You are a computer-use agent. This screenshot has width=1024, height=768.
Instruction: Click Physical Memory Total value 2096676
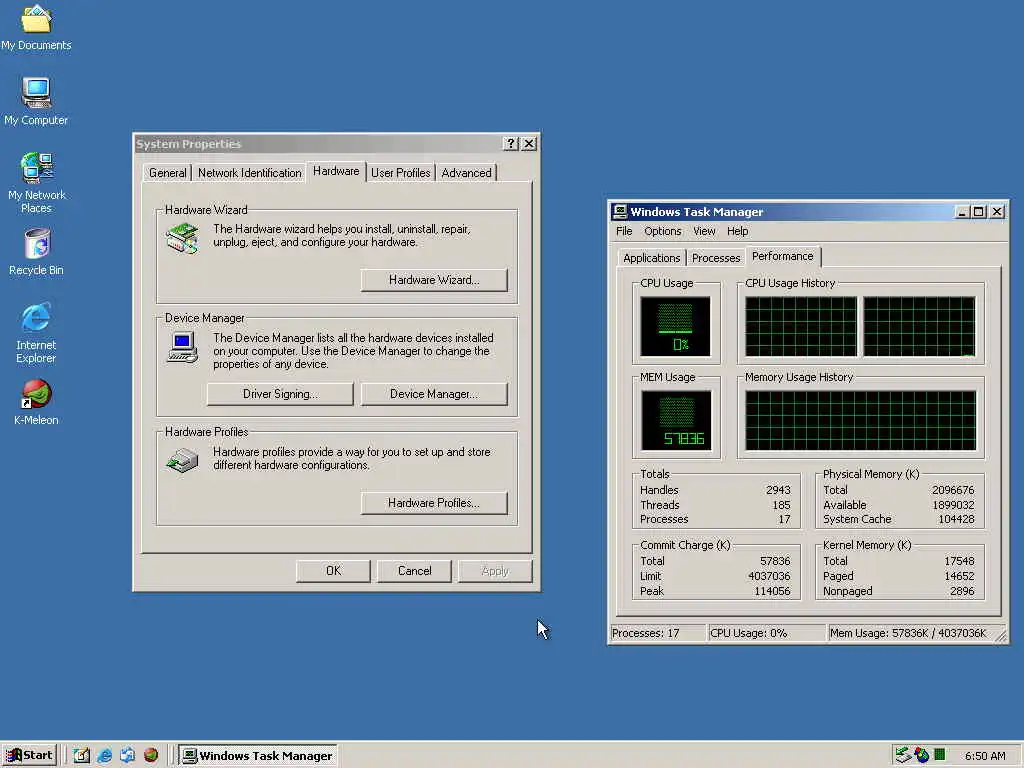pos(953,490)
